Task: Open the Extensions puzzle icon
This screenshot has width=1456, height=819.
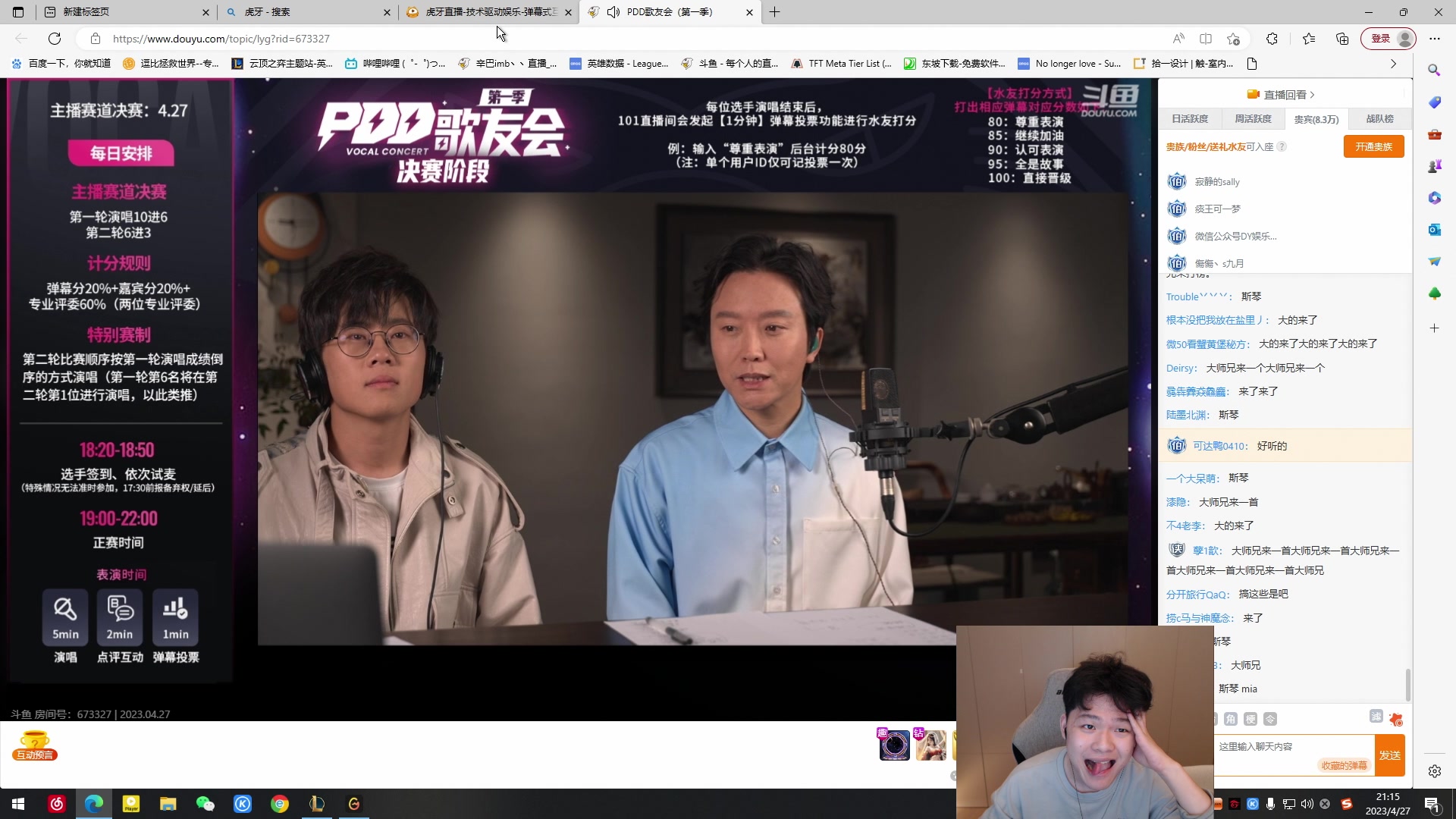Action: (x=1272, y=39)
